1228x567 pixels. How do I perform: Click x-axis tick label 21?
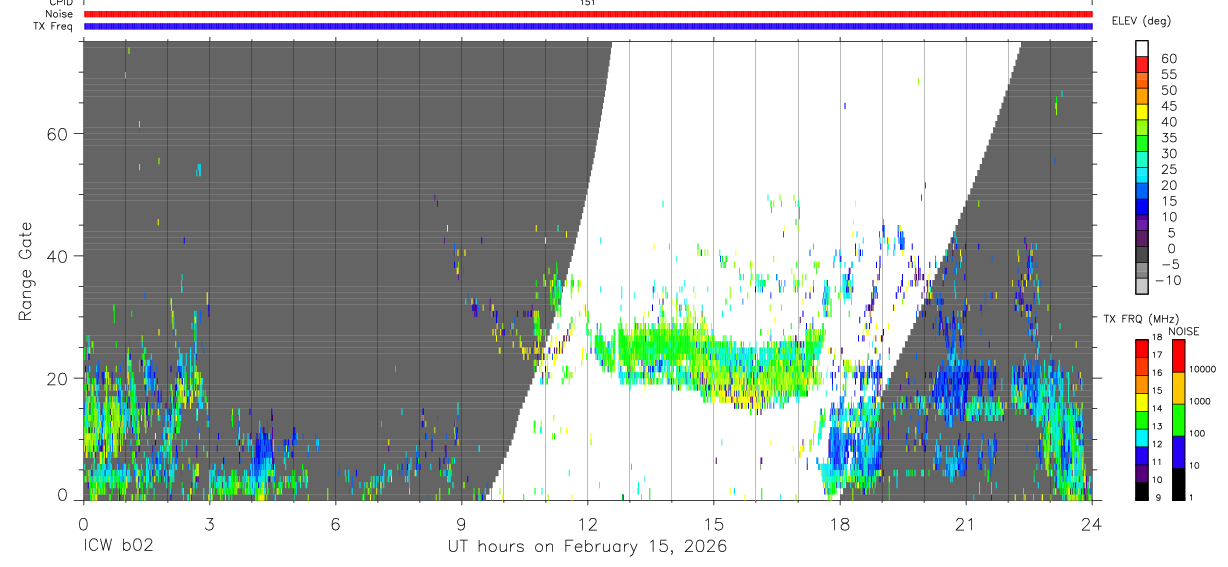point(965,524)
